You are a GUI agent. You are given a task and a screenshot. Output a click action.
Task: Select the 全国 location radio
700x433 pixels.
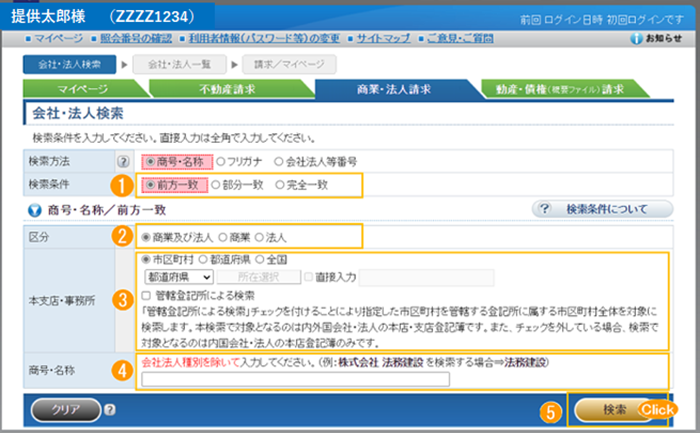[259, 259]
